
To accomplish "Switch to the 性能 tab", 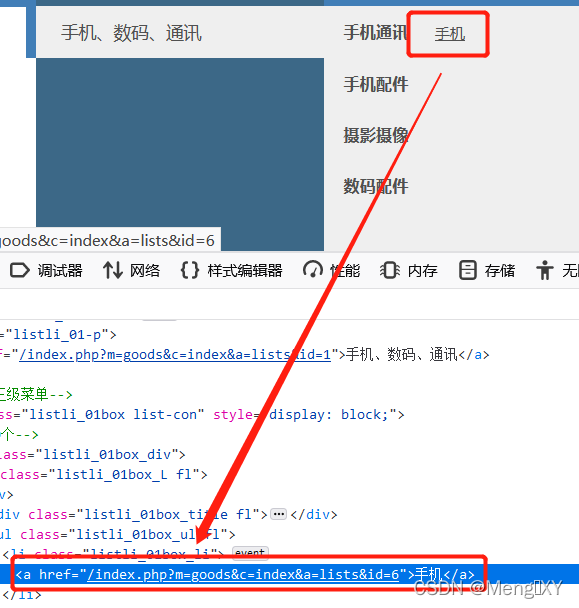I will point(345,271).
